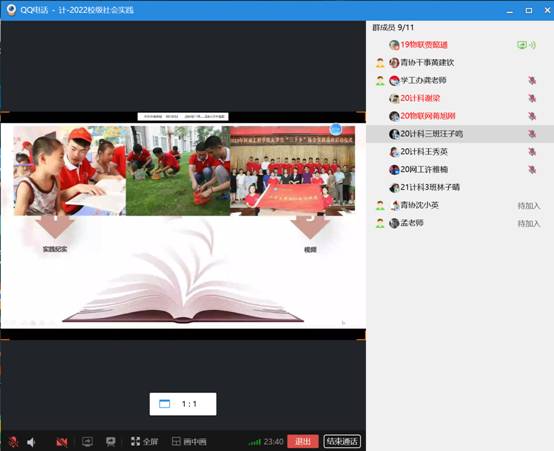Click the 群成员 9/11 header
Image resolution: width=554 pixels, height=451 pixels.
pyautogui.click(x=393, y=27)
